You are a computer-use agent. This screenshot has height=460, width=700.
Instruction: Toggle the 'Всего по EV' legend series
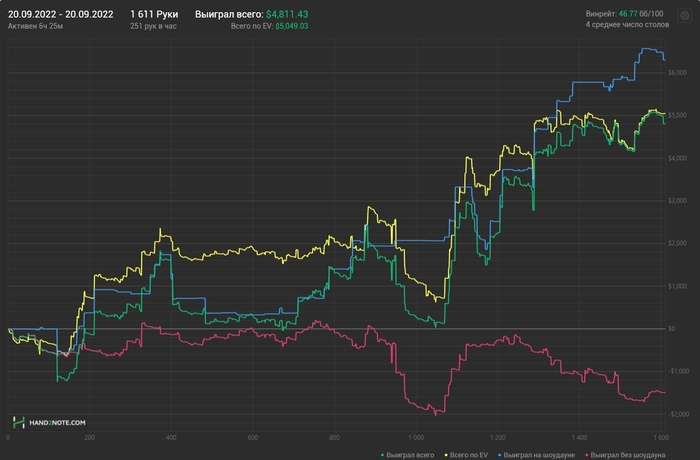(466, 455)
